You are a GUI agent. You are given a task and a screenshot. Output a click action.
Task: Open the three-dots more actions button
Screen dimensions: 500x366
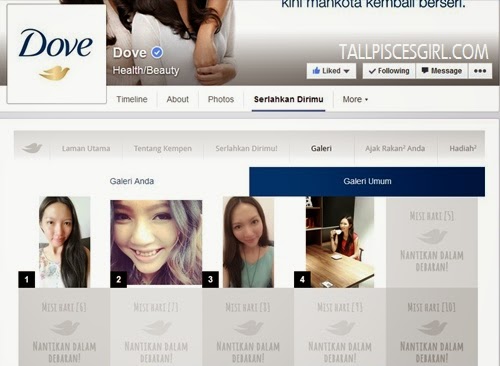click(480, 71)
